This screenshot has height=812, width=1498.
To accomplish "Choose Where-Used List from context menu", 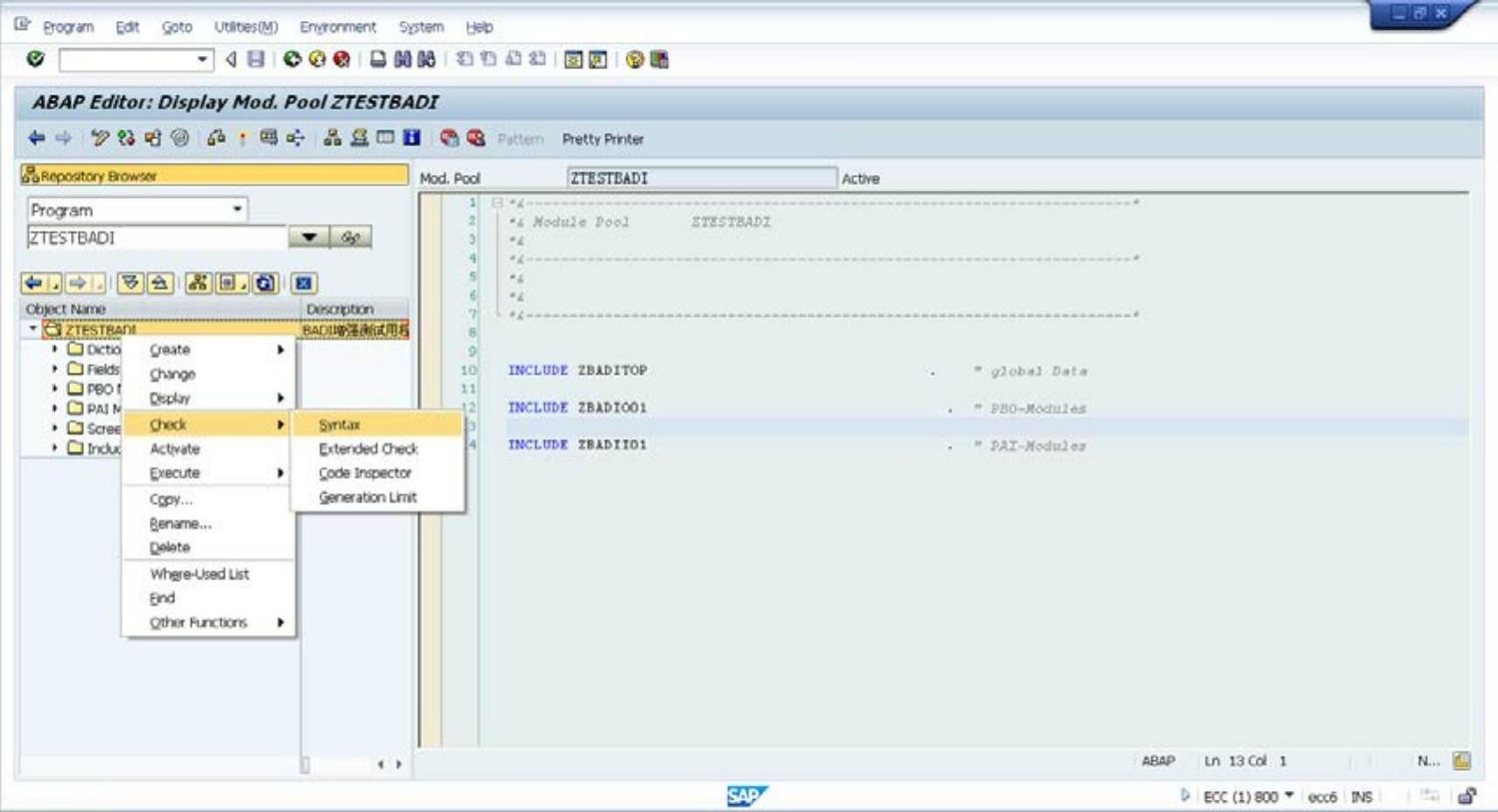I will (x=208, y=574).
